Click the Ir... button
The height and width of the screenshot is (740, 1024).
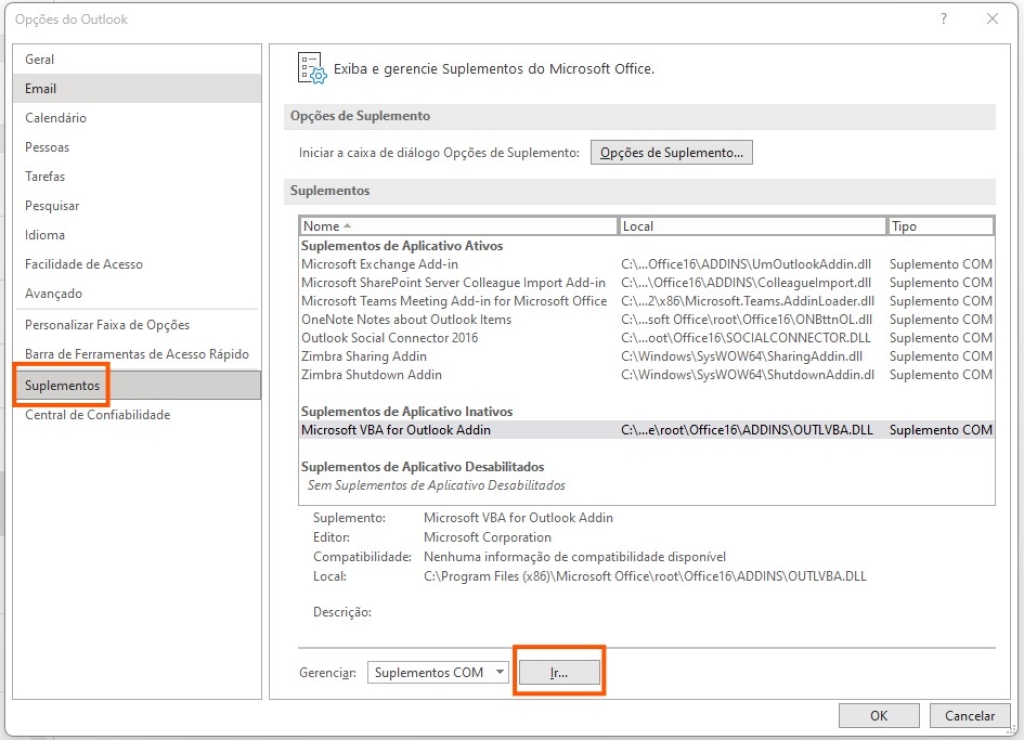point(559,672)
